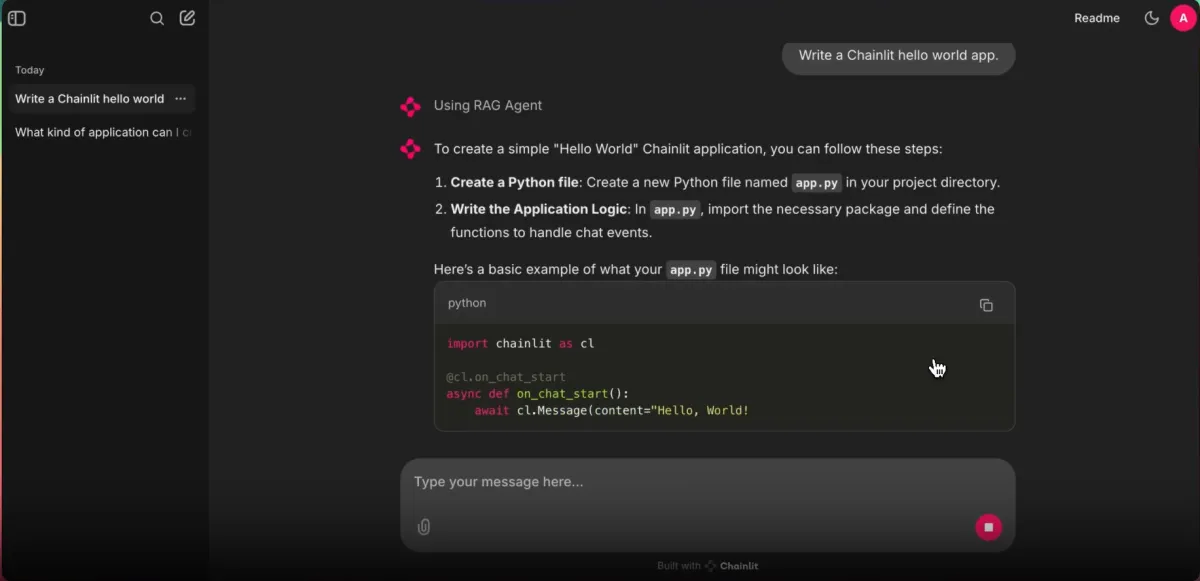Click the '@cl.on_chat_start' decorator line
This screenshot has height=581, width=1200.
[x=506, y=377]
